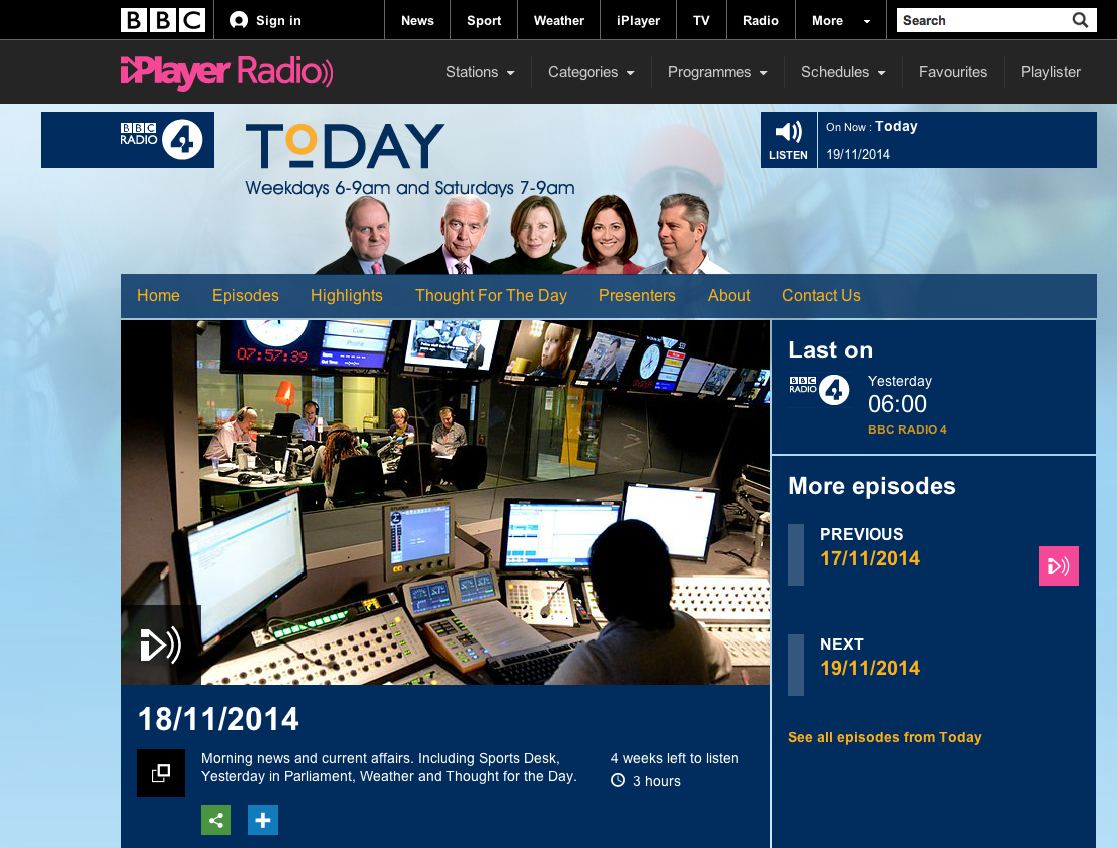This screenshot has height=848, width=1117.
Task: Click the presenters group photo
Action: click(x=522, y=234)
